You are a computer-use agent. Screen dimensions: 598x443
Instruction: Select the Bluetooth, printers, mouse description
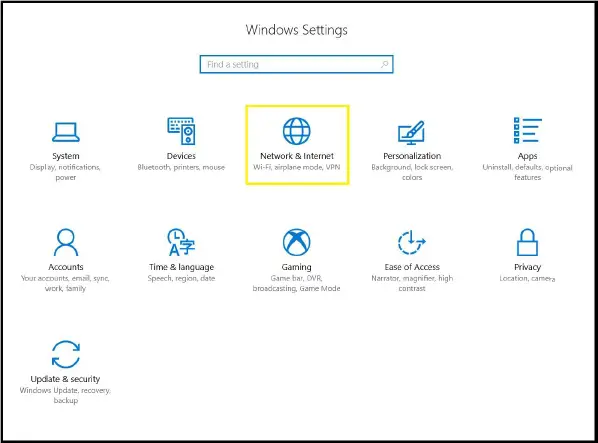click(x=181, y=167)
